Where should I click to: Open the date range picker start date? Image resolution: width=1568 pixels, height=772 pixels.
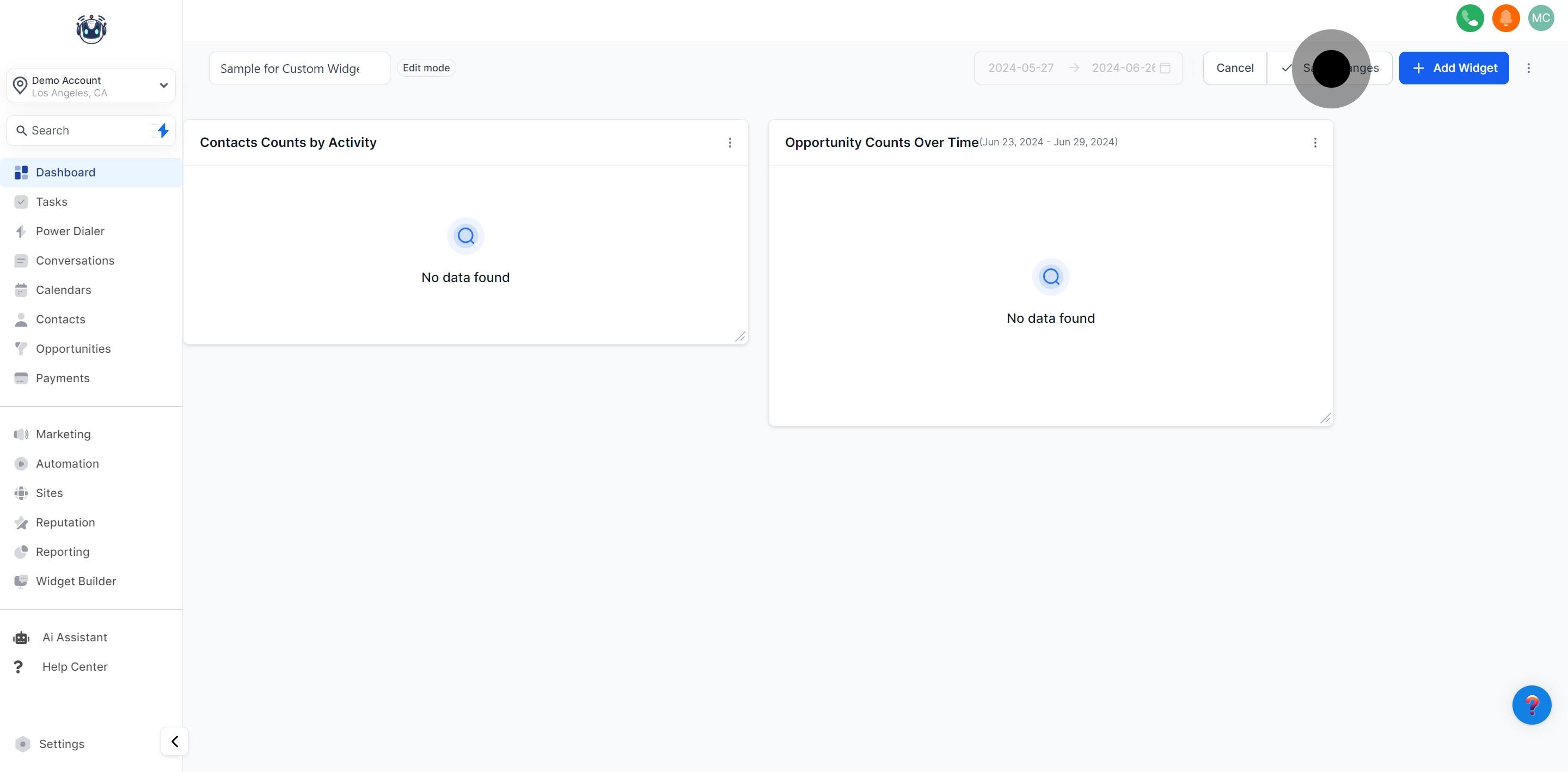[x=1021, y=68]
